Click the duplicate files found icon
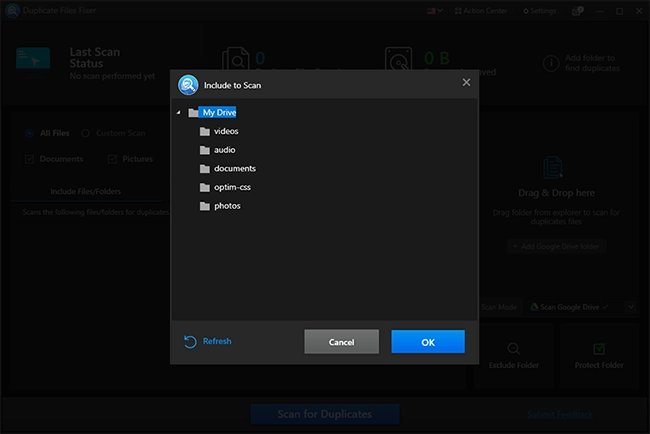The width and height of the screenshot is (650, 434). pyautogui.click(x=236, y=59)
